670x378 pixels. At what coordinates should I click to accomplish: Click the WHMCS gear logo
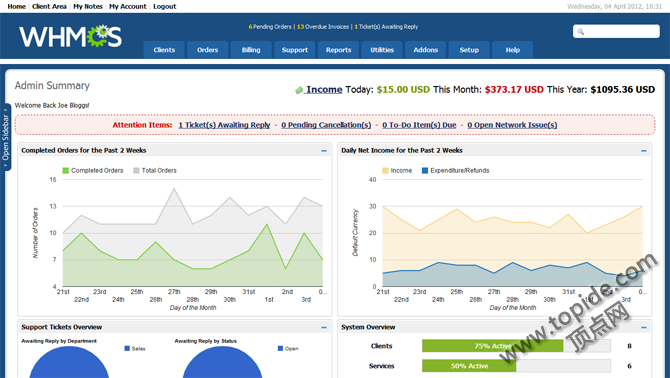click(71, 36)
